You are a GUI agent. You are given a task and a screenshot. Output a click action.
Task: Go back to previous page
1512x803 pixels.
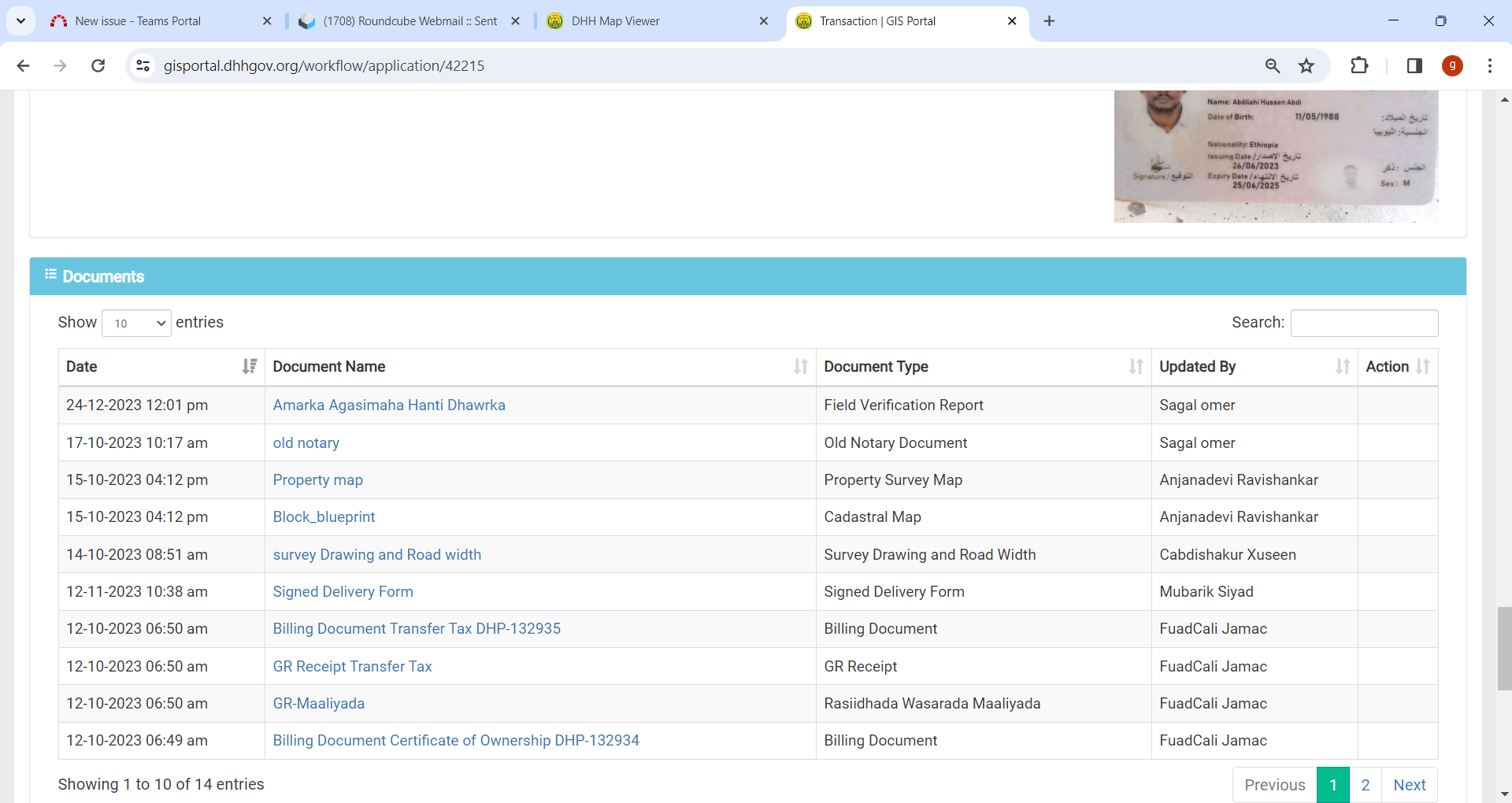(x=23, y=65)
